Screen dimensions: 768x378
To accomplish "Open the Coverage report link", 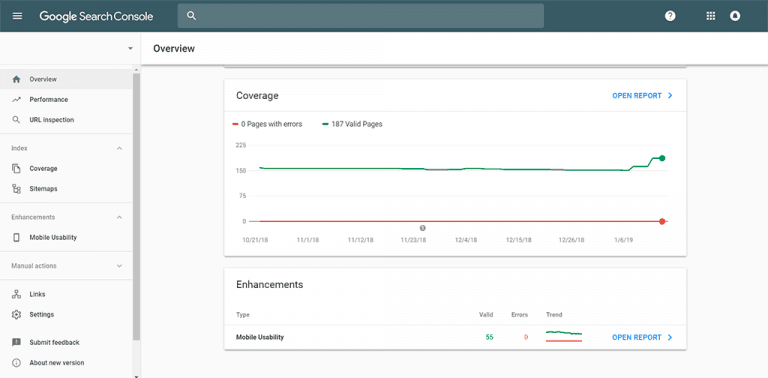I will pos(637,96).
